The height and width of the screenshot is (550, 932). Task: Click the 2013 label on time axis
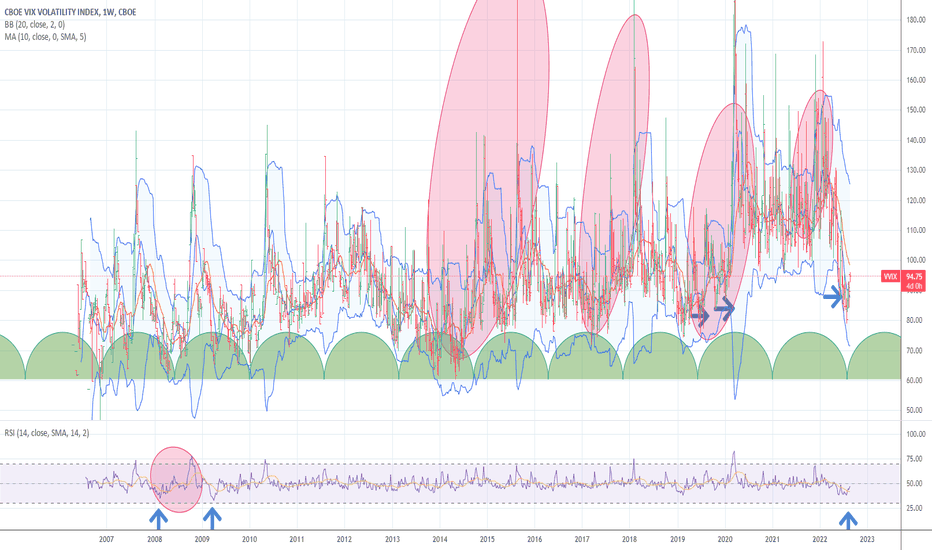point(392,539)
